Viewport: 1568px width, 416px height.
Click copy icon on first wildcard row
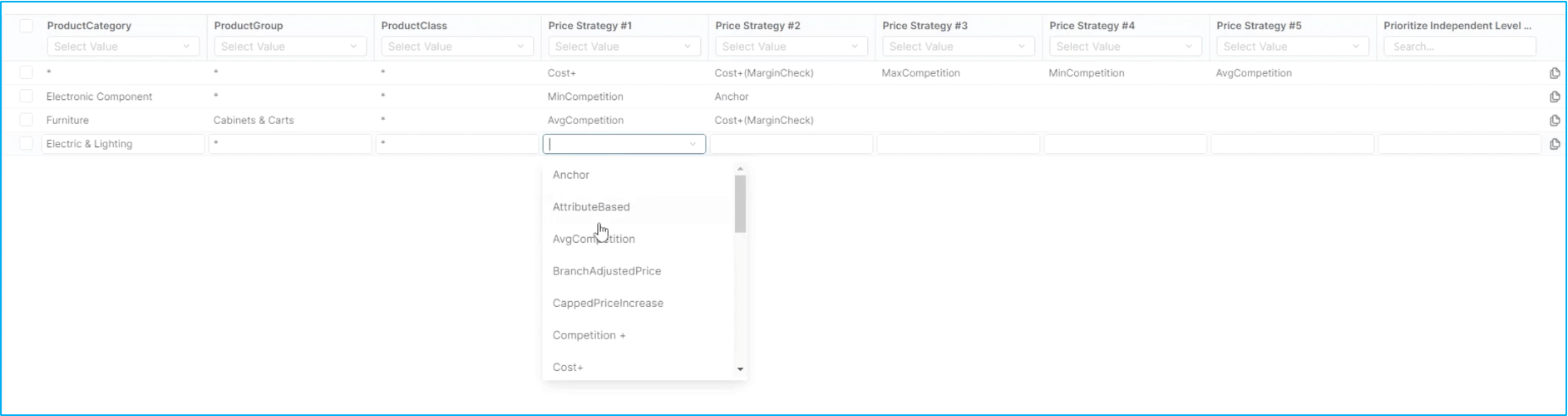click(x=1555, y=73)
